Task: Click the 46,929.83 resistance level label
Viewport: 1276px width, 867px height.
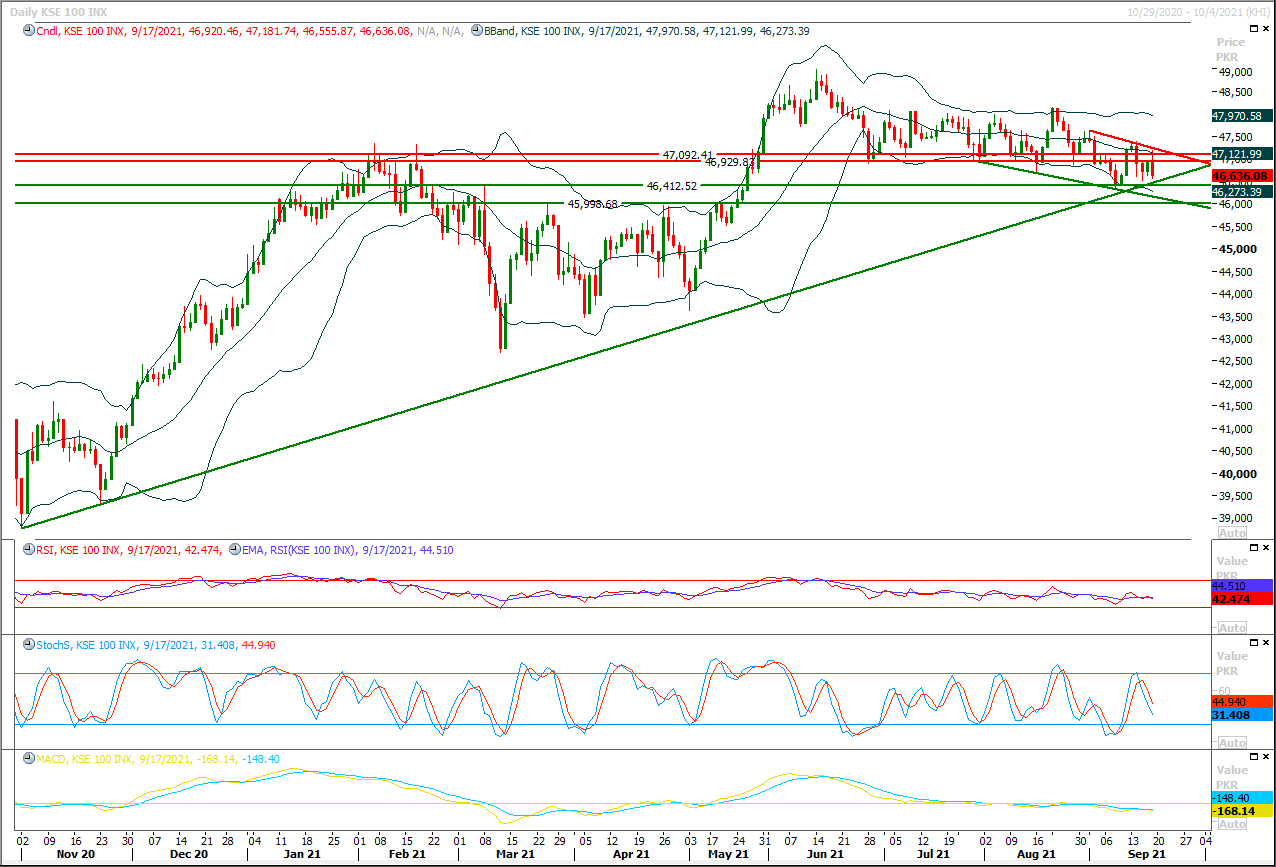Action: tap(730, 162)
